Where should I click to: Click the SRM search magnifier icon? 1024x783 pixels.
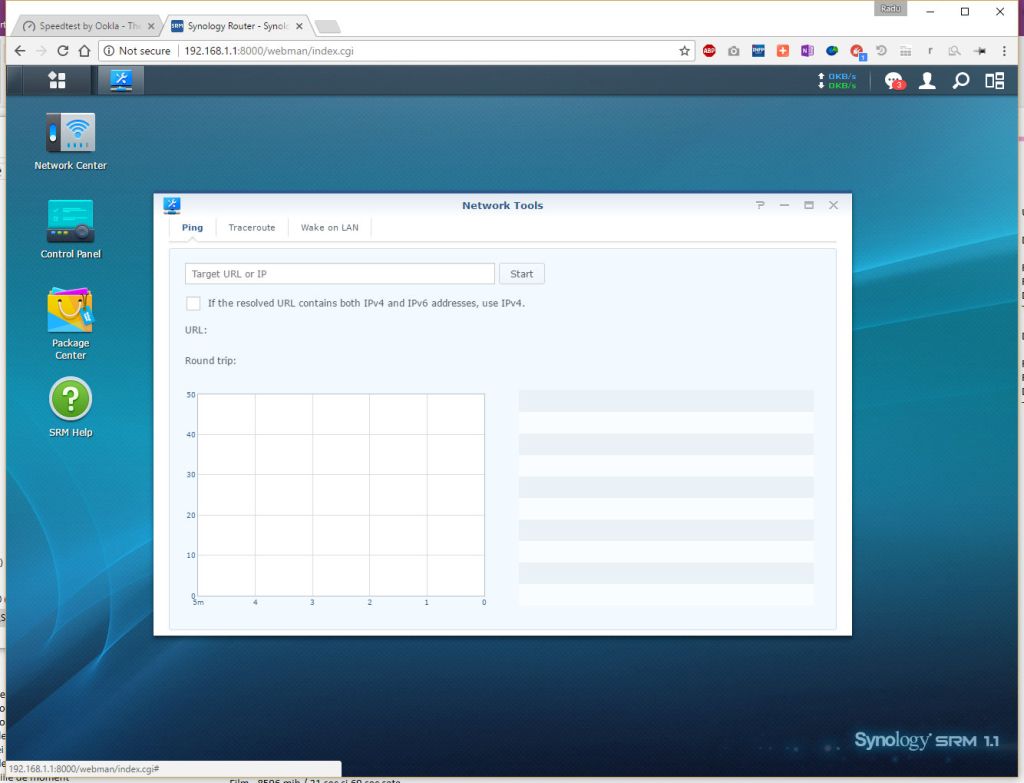pos(960,81)
